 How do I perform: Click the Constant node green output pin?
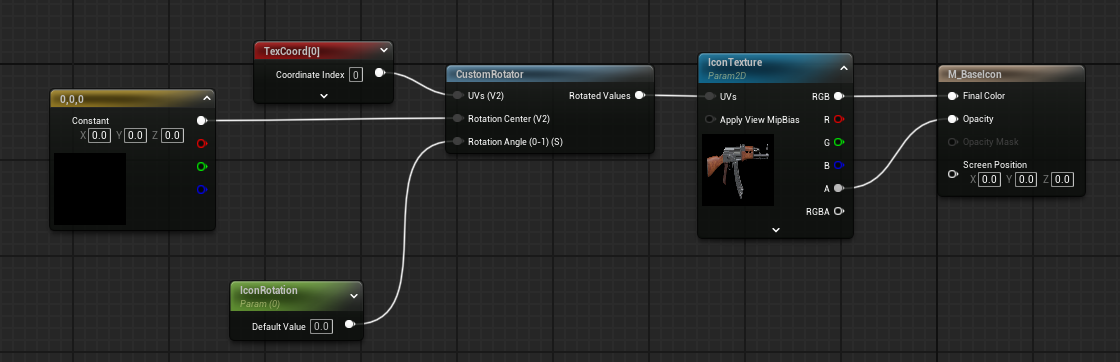pos(202,166)
